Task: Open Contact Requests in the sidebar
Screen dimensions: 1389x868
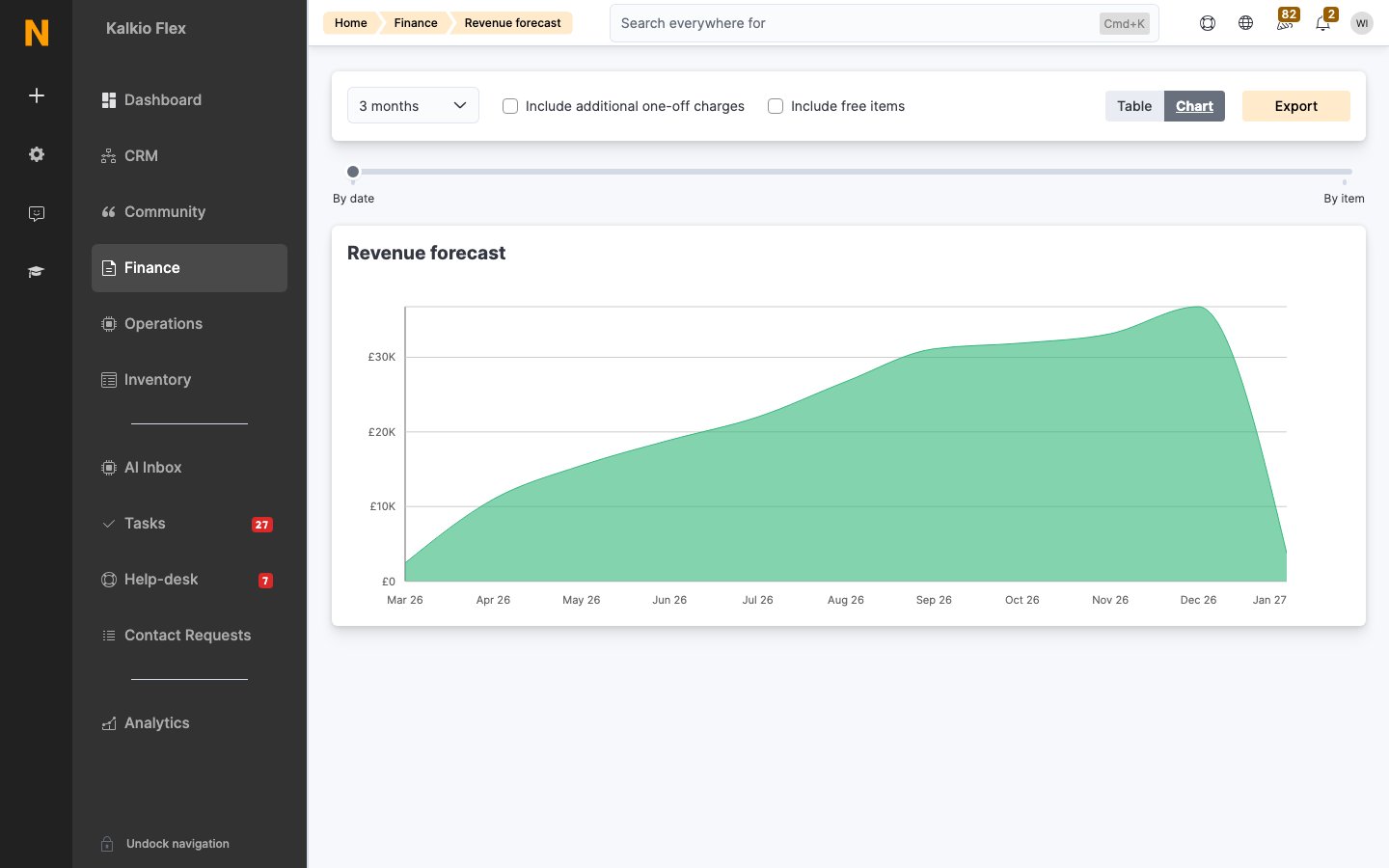Action: 189,636
